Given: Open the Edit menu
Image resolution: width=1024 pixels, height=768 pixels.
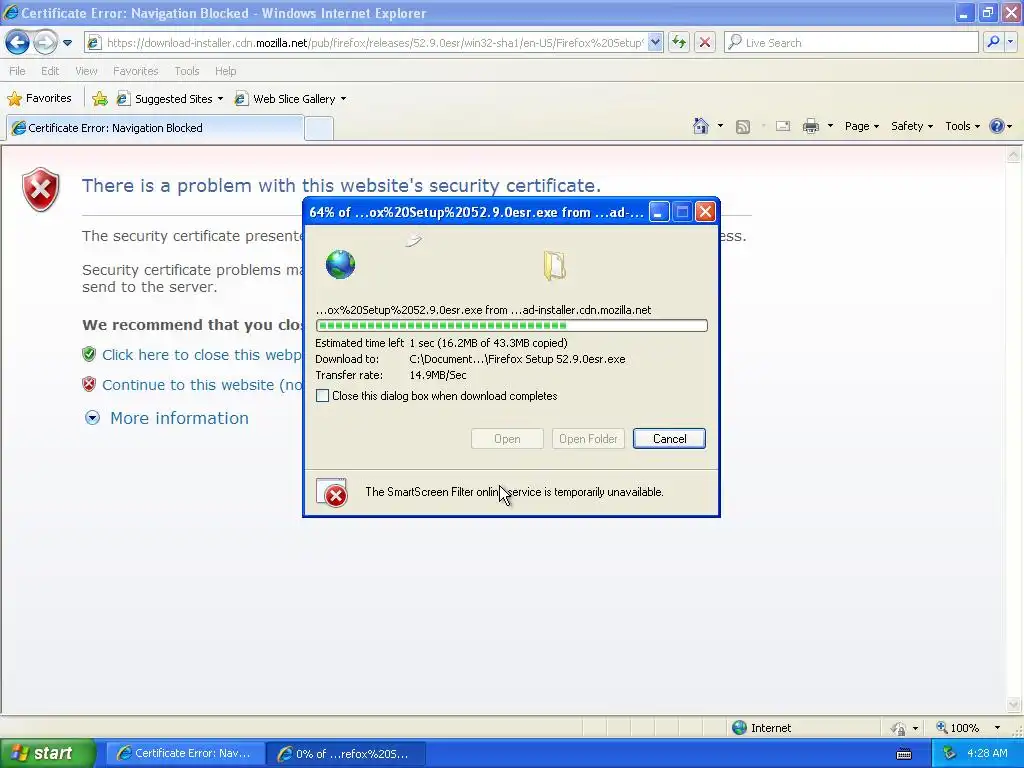Looking at the screenshot, I should pos(50,71).
